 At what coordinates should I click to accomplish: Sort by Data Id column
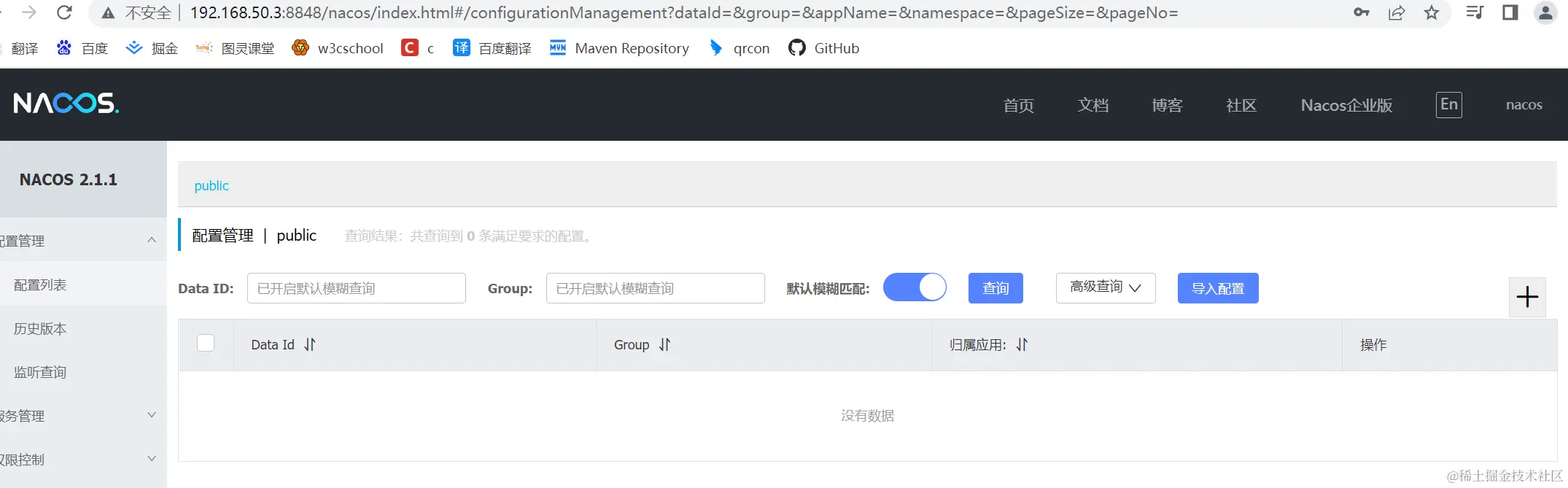(310, 344)
